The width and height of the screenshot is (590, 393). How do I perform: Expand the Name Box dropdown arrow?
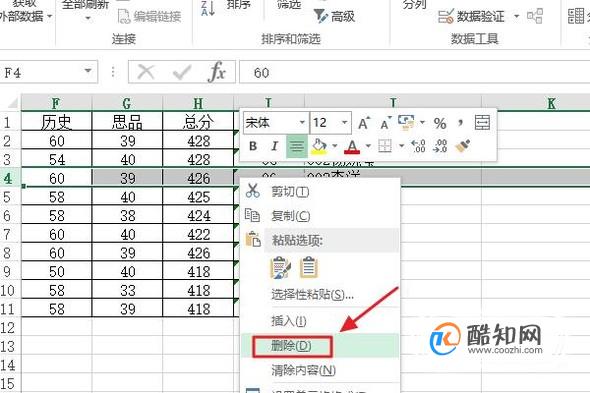point(88,71)
